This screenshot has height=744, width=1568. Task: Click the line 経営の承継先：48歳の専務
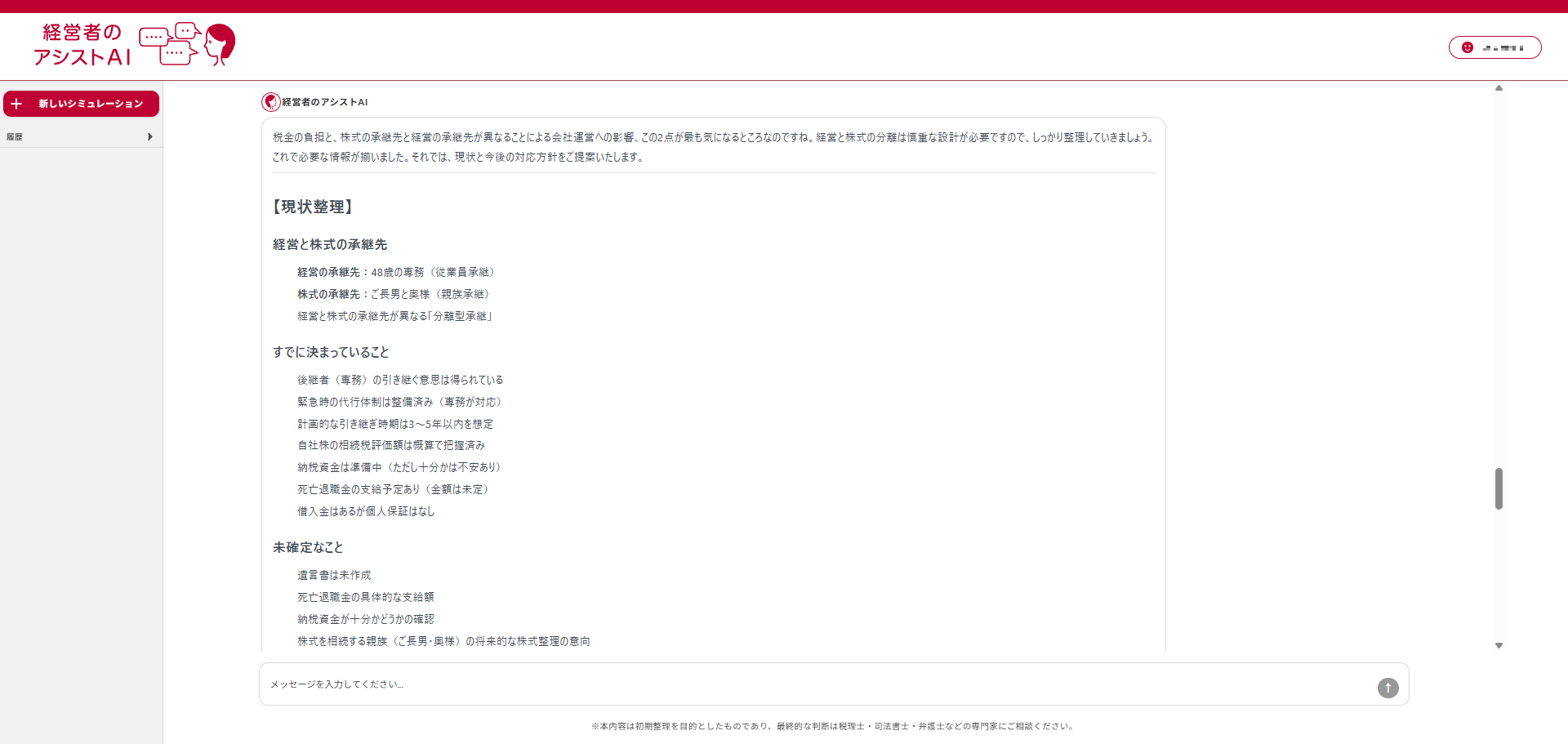(x=396, y=272)
